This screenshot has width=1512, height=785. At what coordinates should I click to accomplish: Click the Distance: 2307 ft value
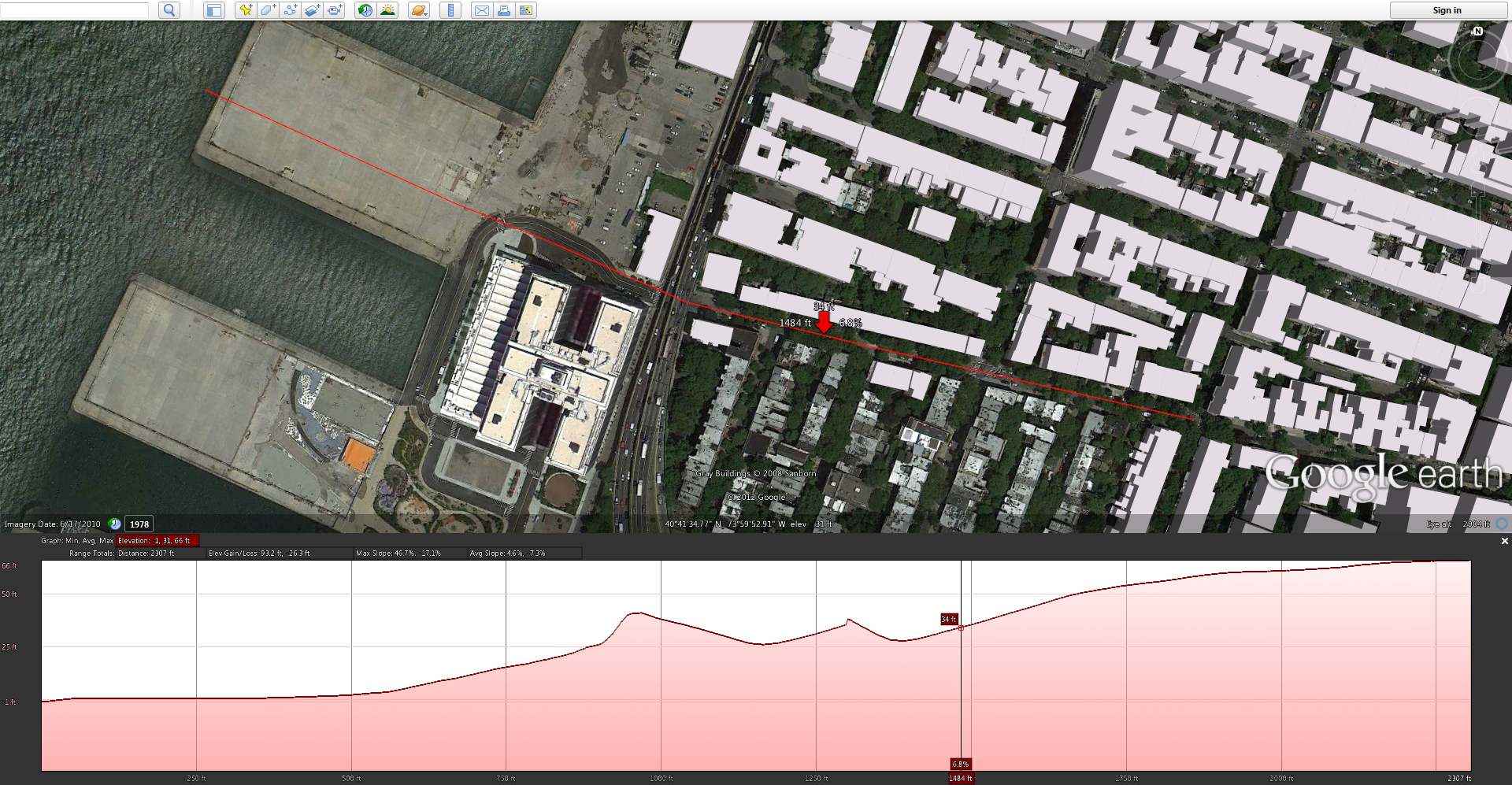[146, 554]
